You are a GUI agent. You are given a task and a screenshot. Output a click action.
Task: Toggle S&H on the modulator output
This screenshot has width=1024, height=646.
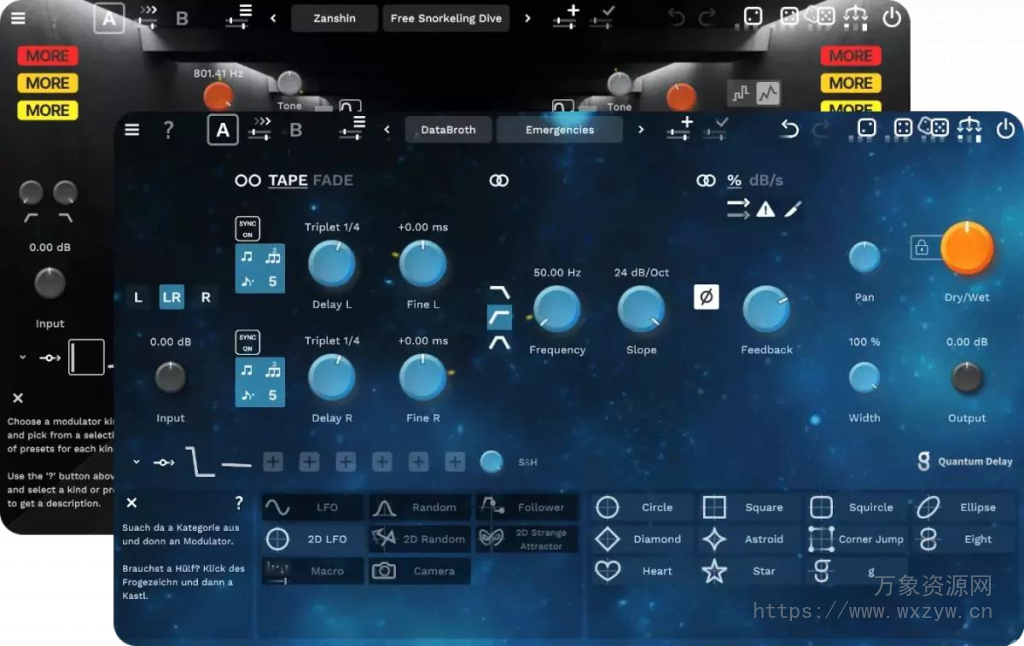[x=491, y=461]
